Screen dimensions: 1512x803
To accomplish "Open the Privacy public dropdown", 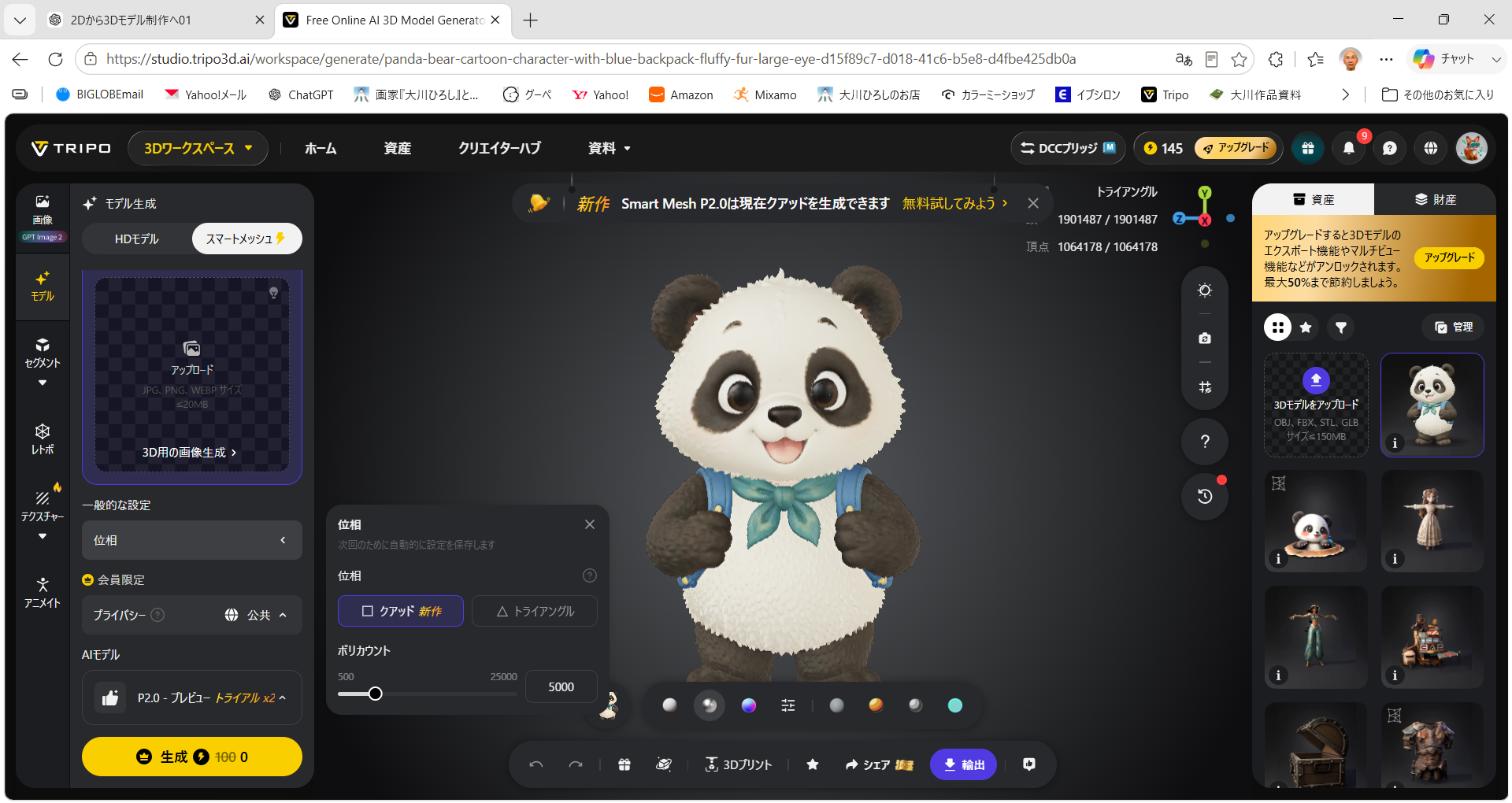I will (x=255, y=615).
